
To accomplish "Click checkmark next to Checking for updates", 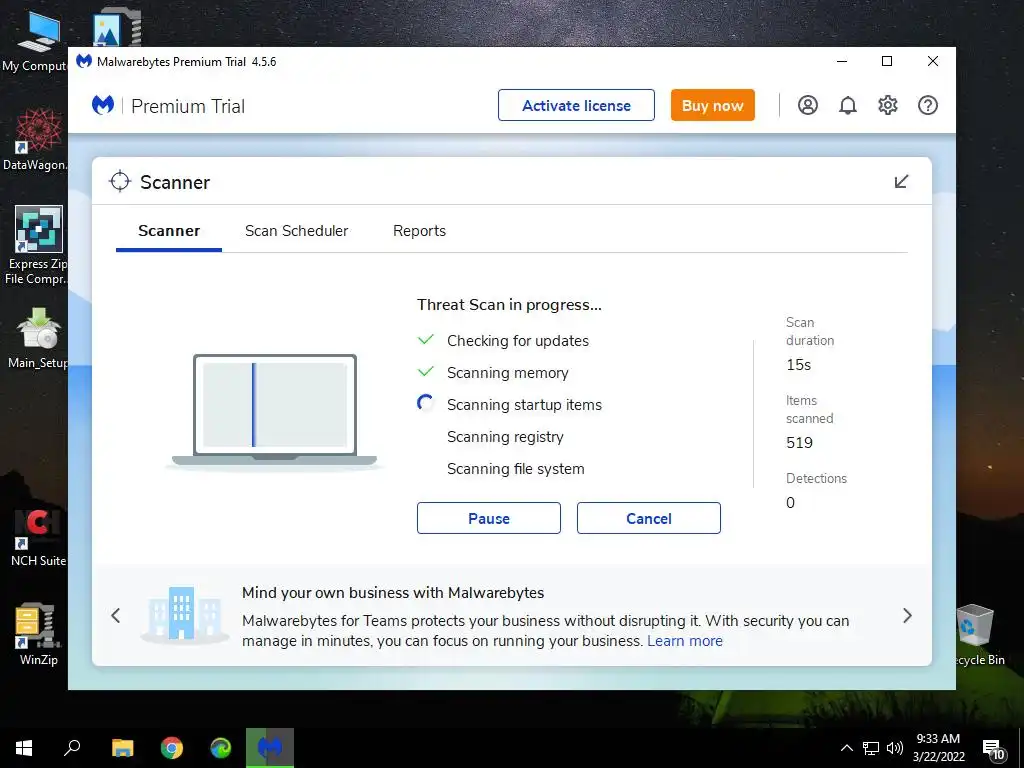I will (x=426, y=340).
